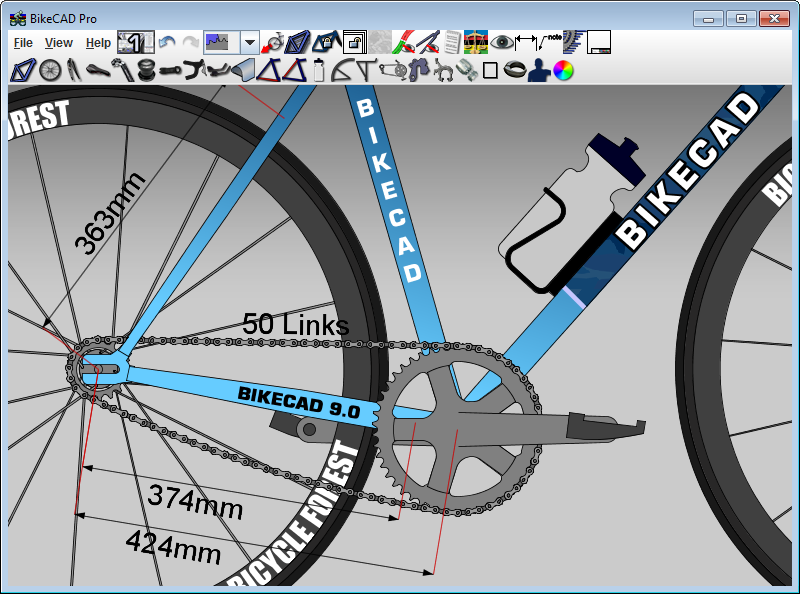Click the rider silhouette icon
This screenshot has height=594, width=800.
pyautogui.click(x=539, y=70)
